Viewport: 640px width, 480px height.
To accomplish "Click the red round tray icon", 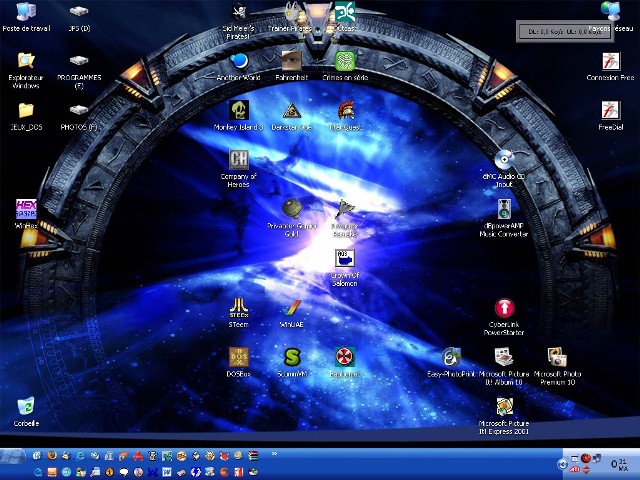I will 586,458.
